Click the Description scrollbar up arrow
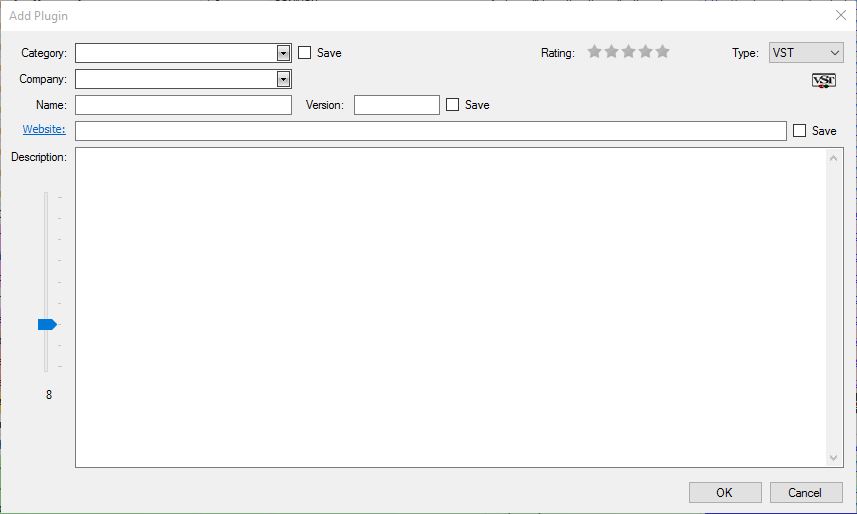 pos(833,158)
